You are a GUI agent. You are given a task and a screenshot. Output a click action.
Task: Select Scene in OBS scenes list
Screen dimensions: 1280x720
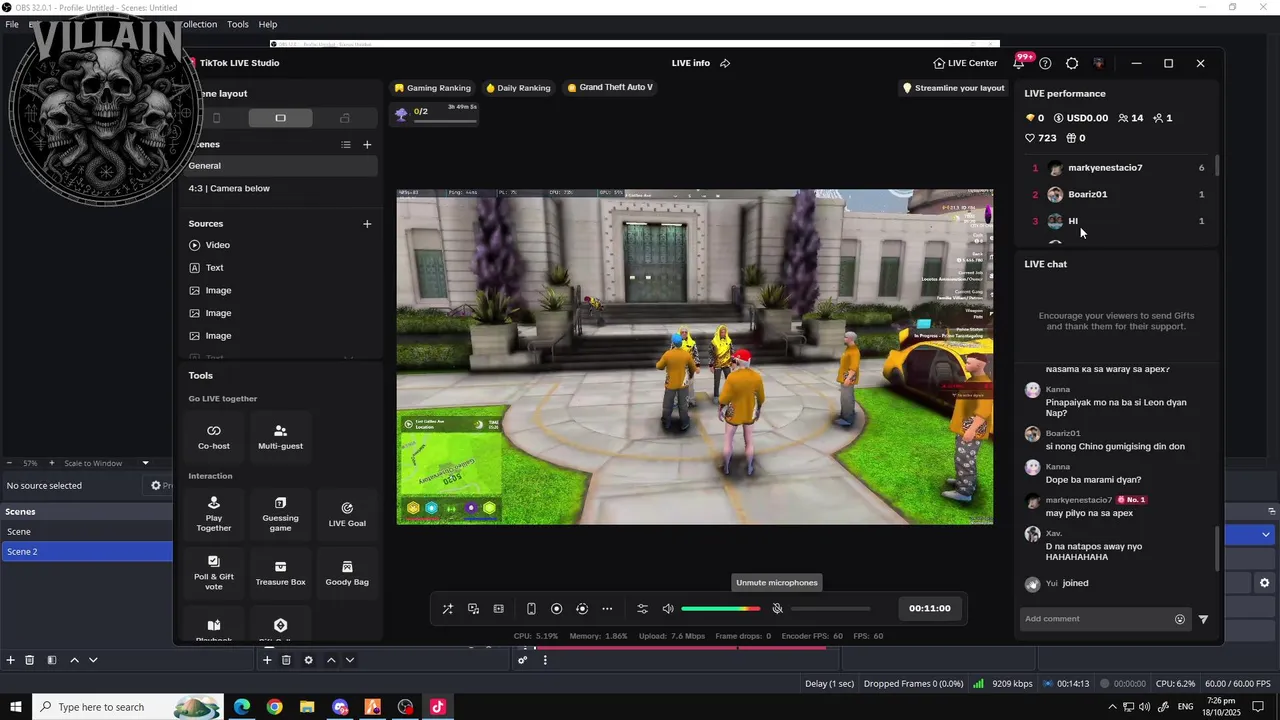(87, 532)
